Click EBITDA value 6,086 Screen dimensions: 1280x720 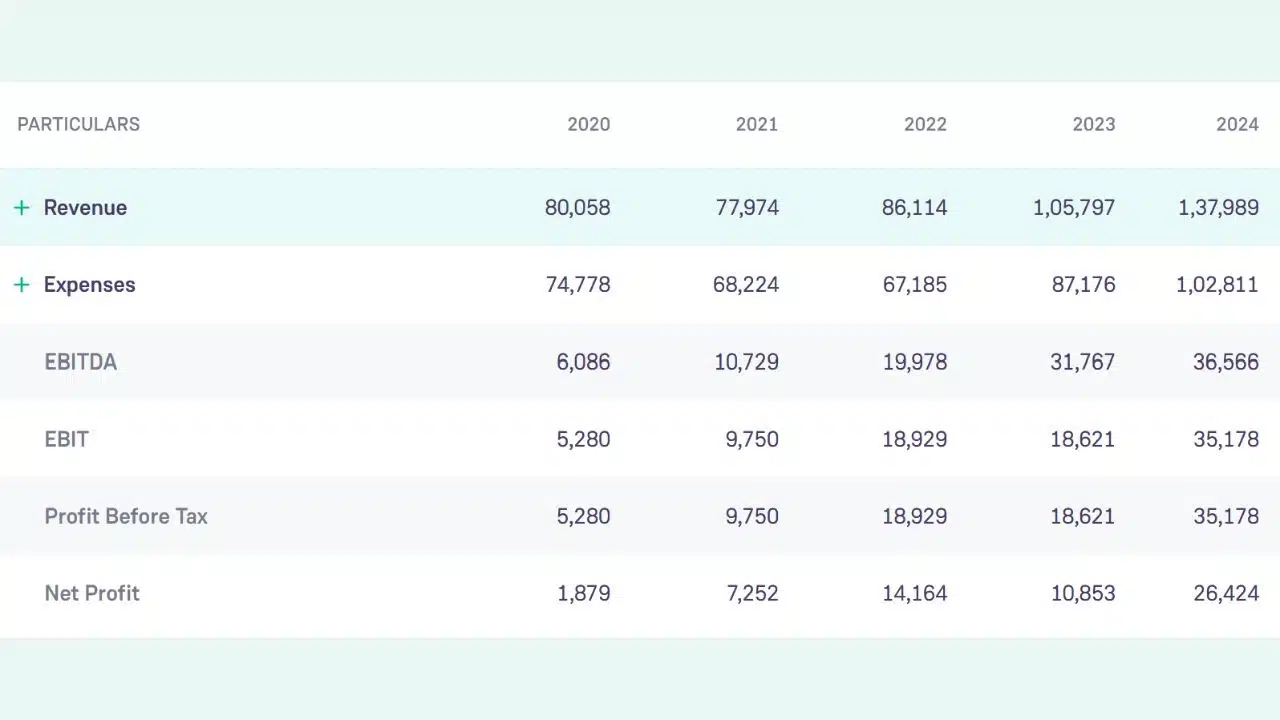[584, 362]
